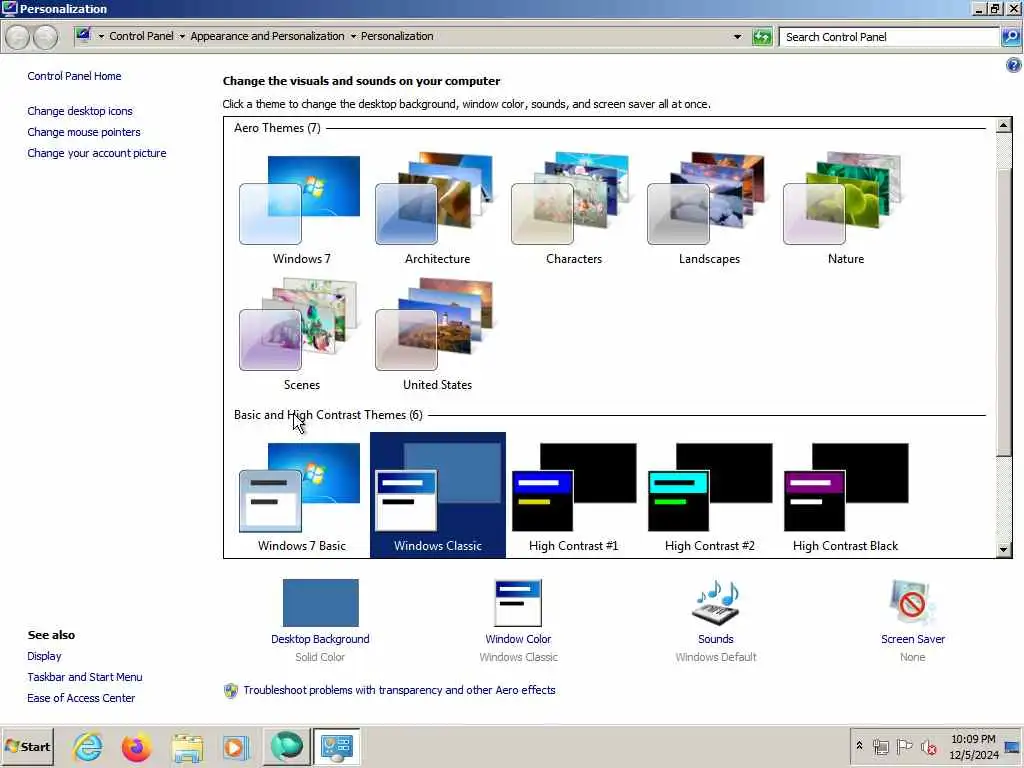
Task: Choose the Characters theme
Action: click(x=573, y=208)
